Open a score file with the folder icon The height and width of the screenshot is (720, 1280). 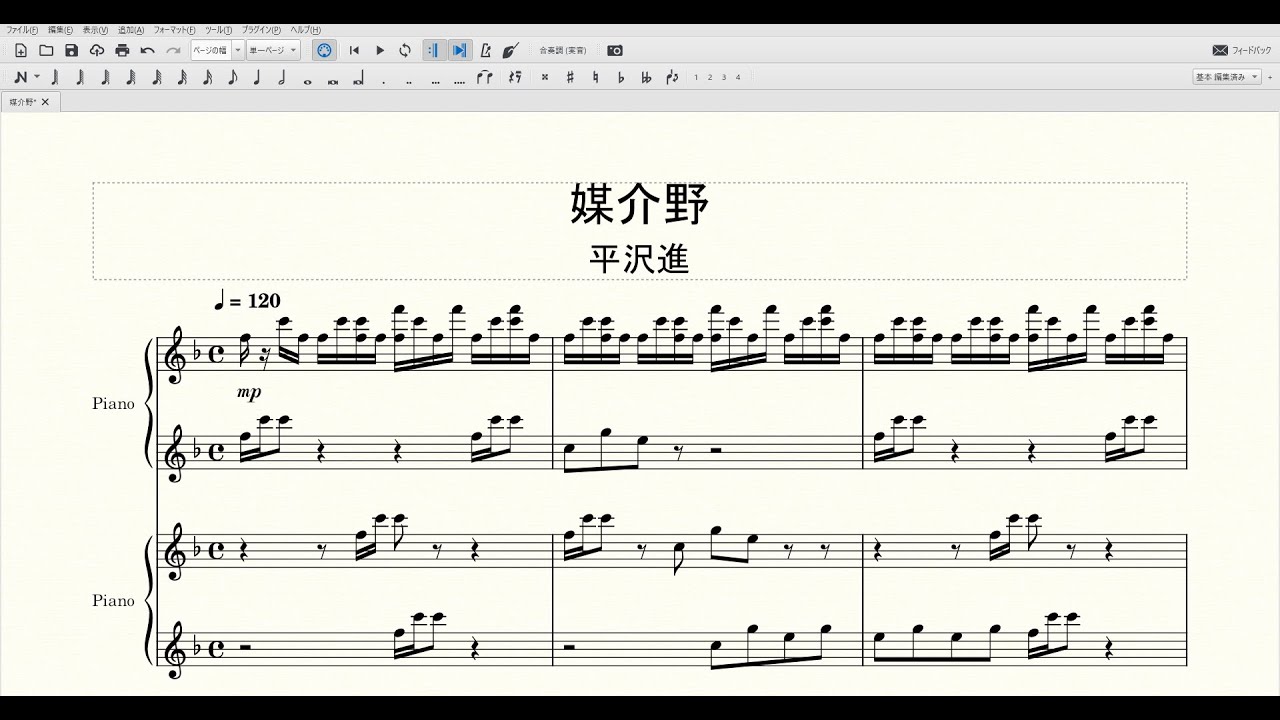(46, 50)
